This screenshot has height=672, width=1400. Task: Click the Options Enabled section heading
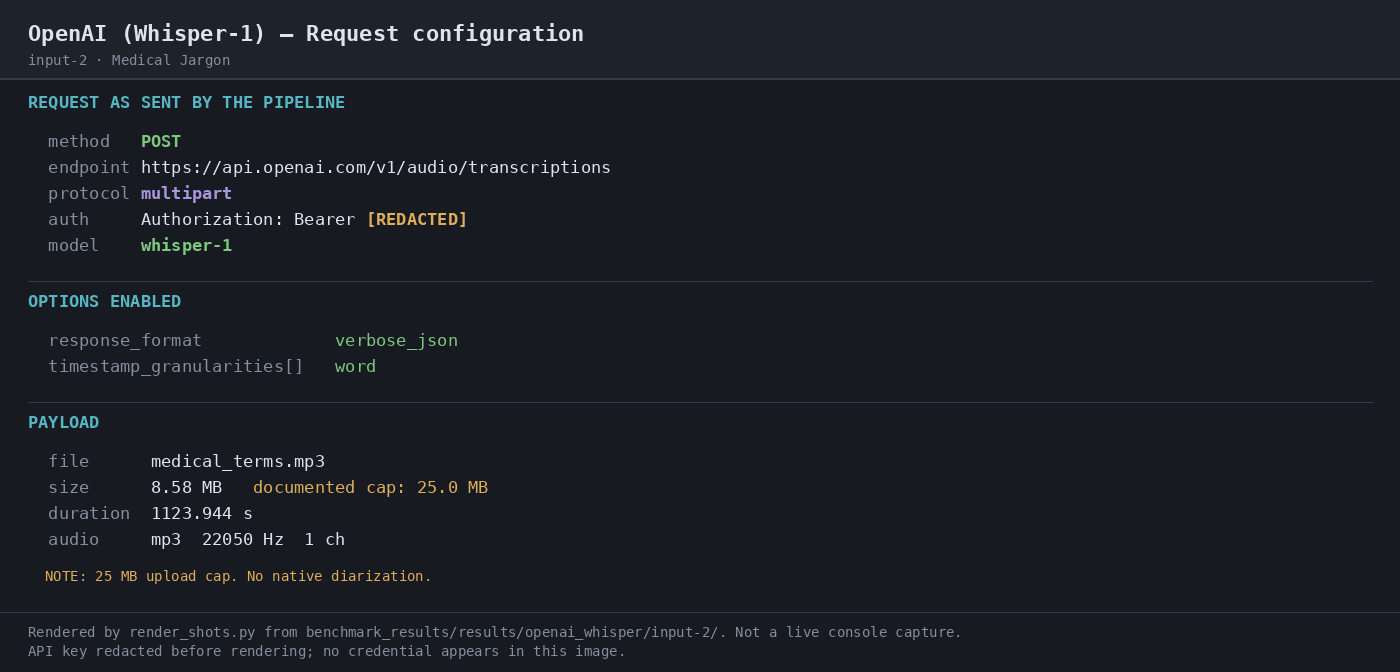coord(104,301)
